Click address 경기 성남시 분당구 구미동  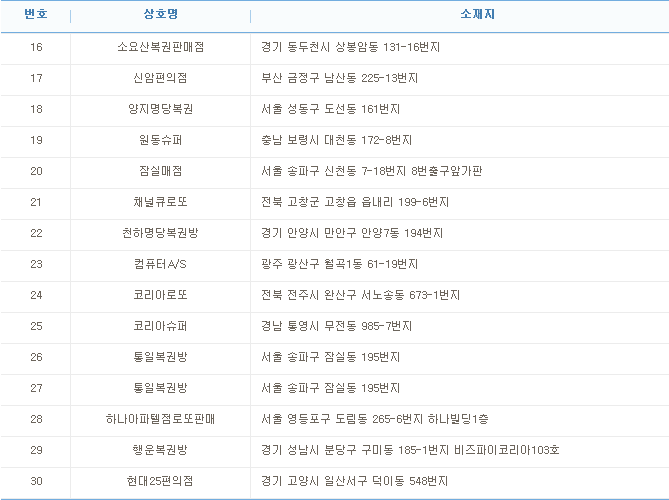click(x=327, y=450)
